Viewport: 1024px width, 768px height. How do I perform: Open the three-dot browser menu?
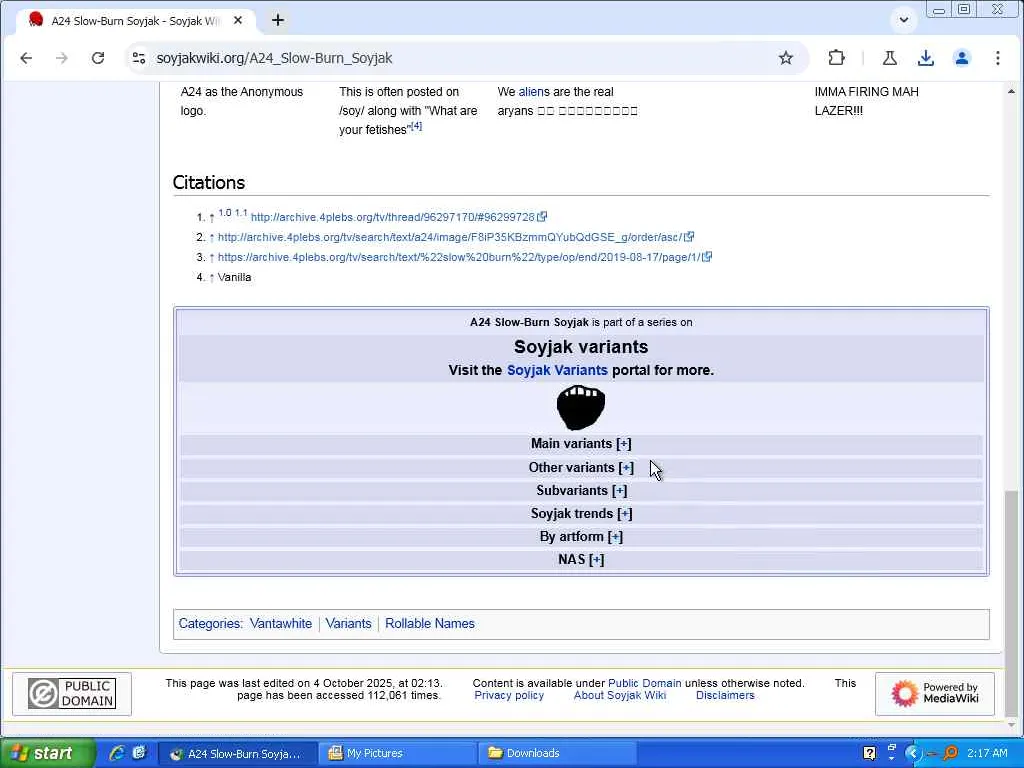997,58
